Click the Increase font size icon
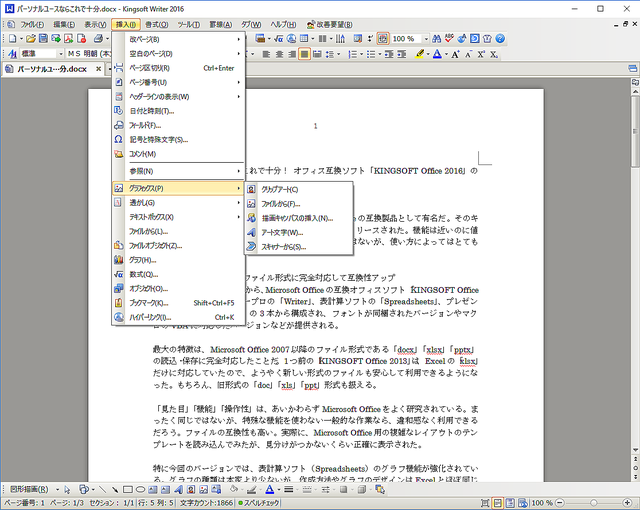 click(x=455, y=54)
